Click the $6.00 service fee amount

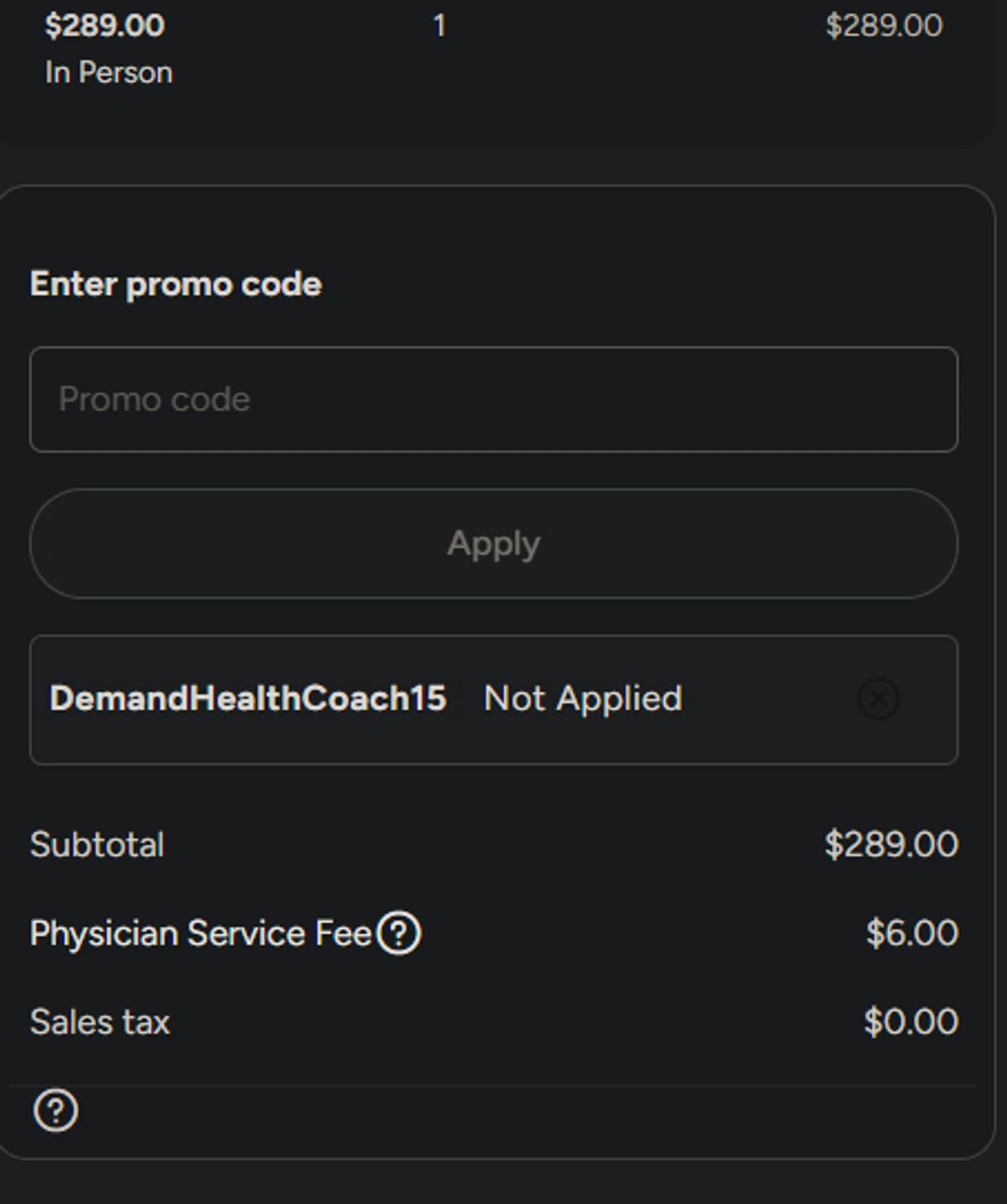click(x=911, y=934)
